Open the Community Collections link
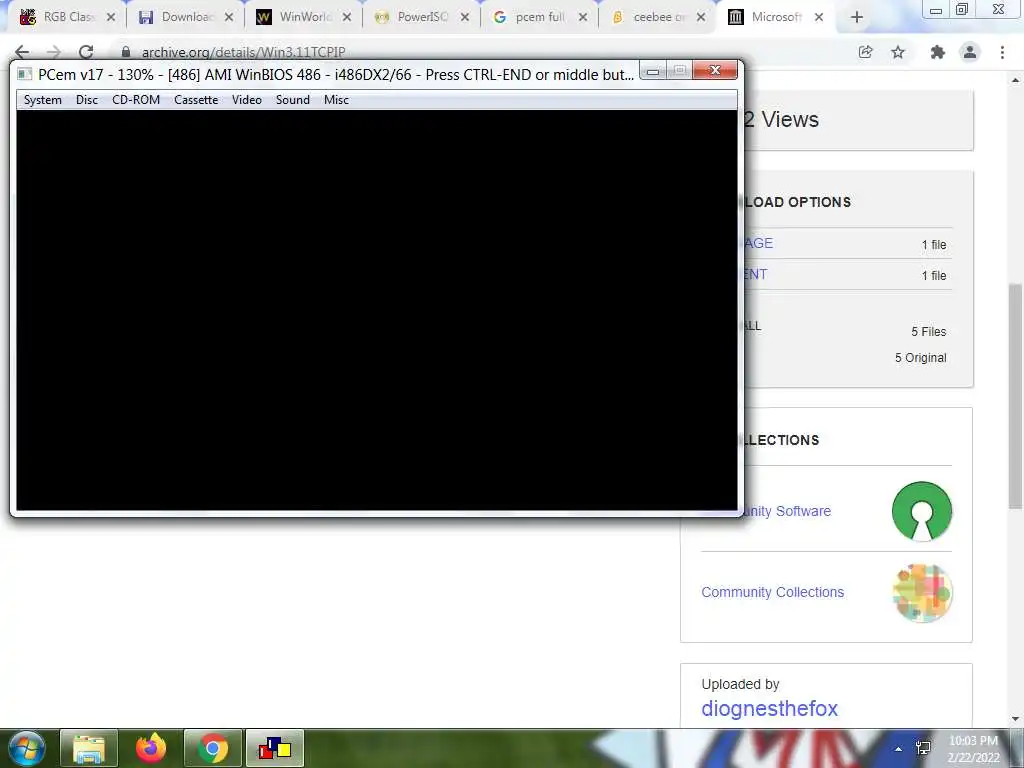This screenshot has width=1024, height=768. pos(773,592)
